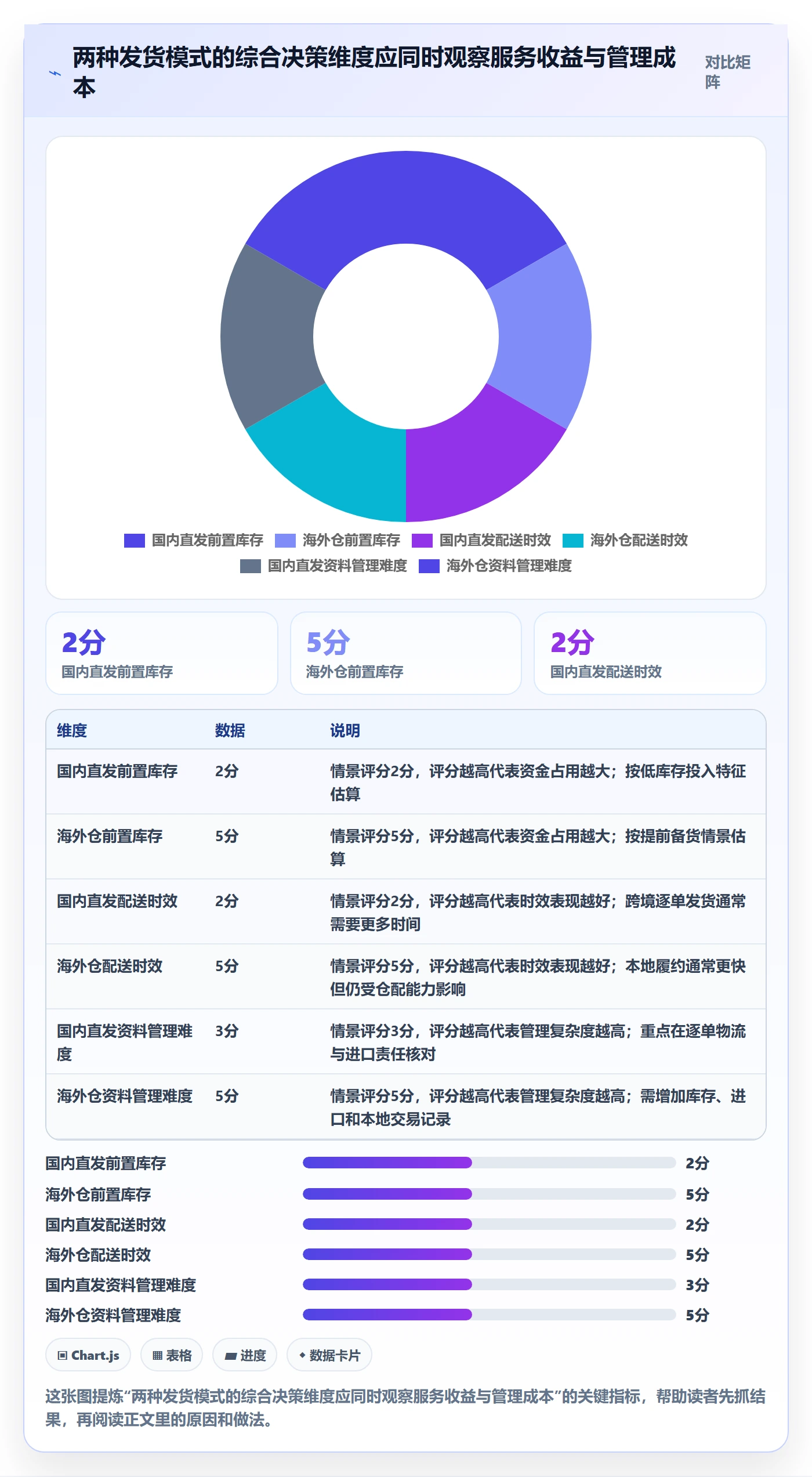
Task: Select table row cell 国内直发资料管理难度
Action: pos(125,1042)
